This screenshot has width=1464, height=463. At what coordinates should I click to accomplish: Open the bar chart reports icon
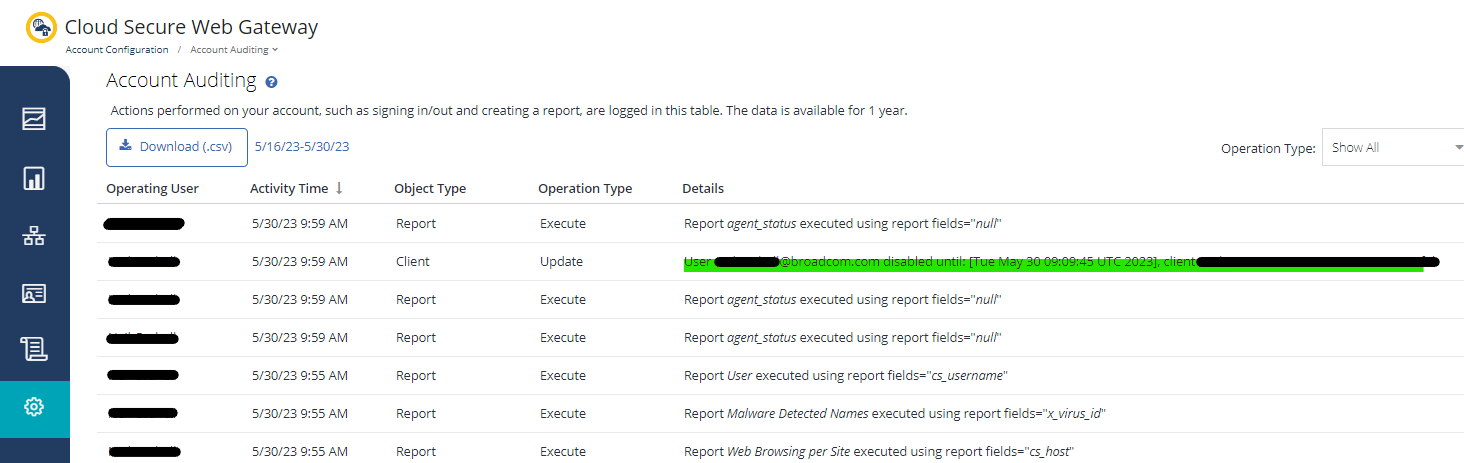click(x=34, y=179)
